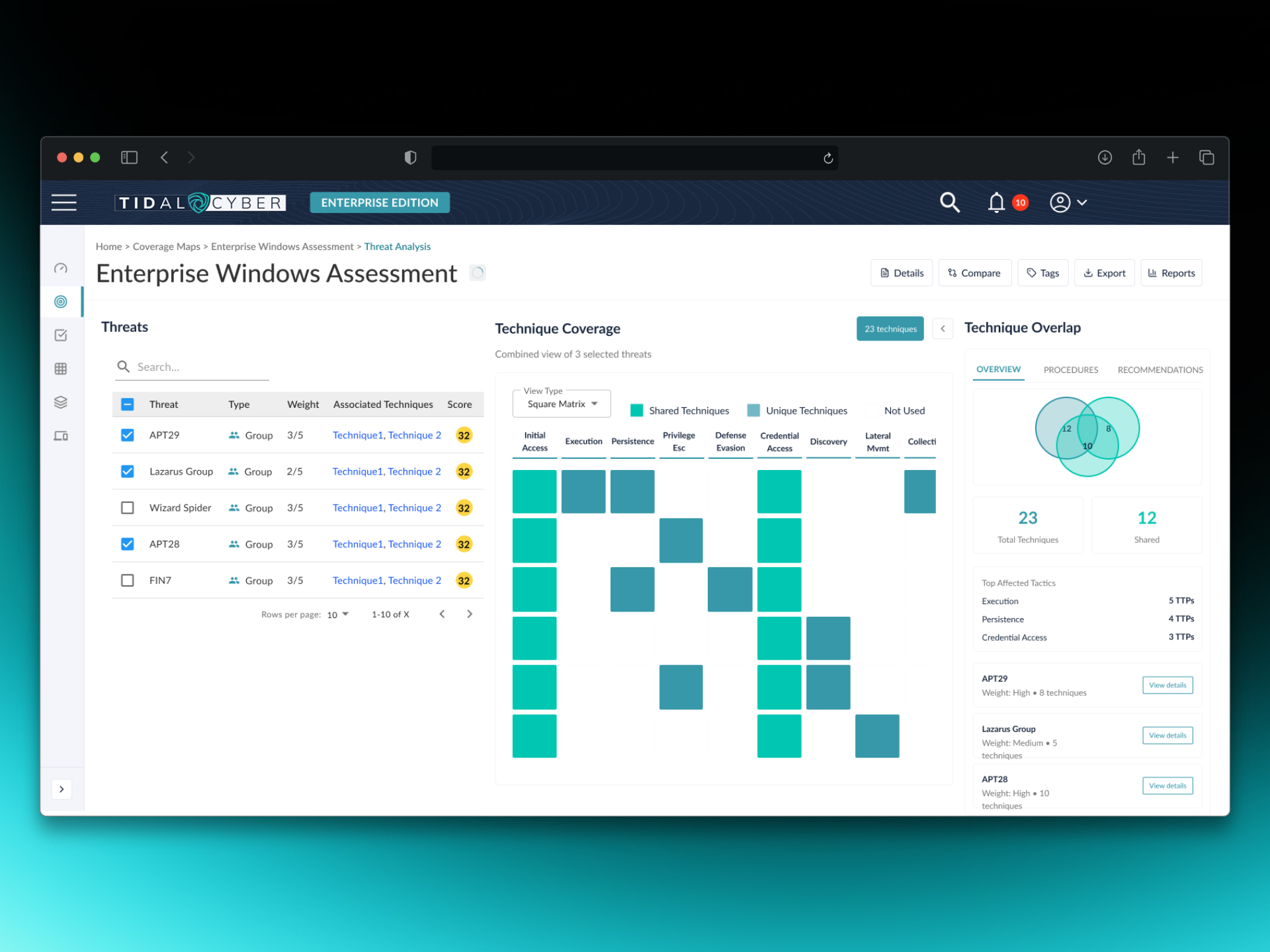The width and height of the screenshot is (1270, 952).
Task: Open the search magnifier in header
Action: (x=950, y=202)
